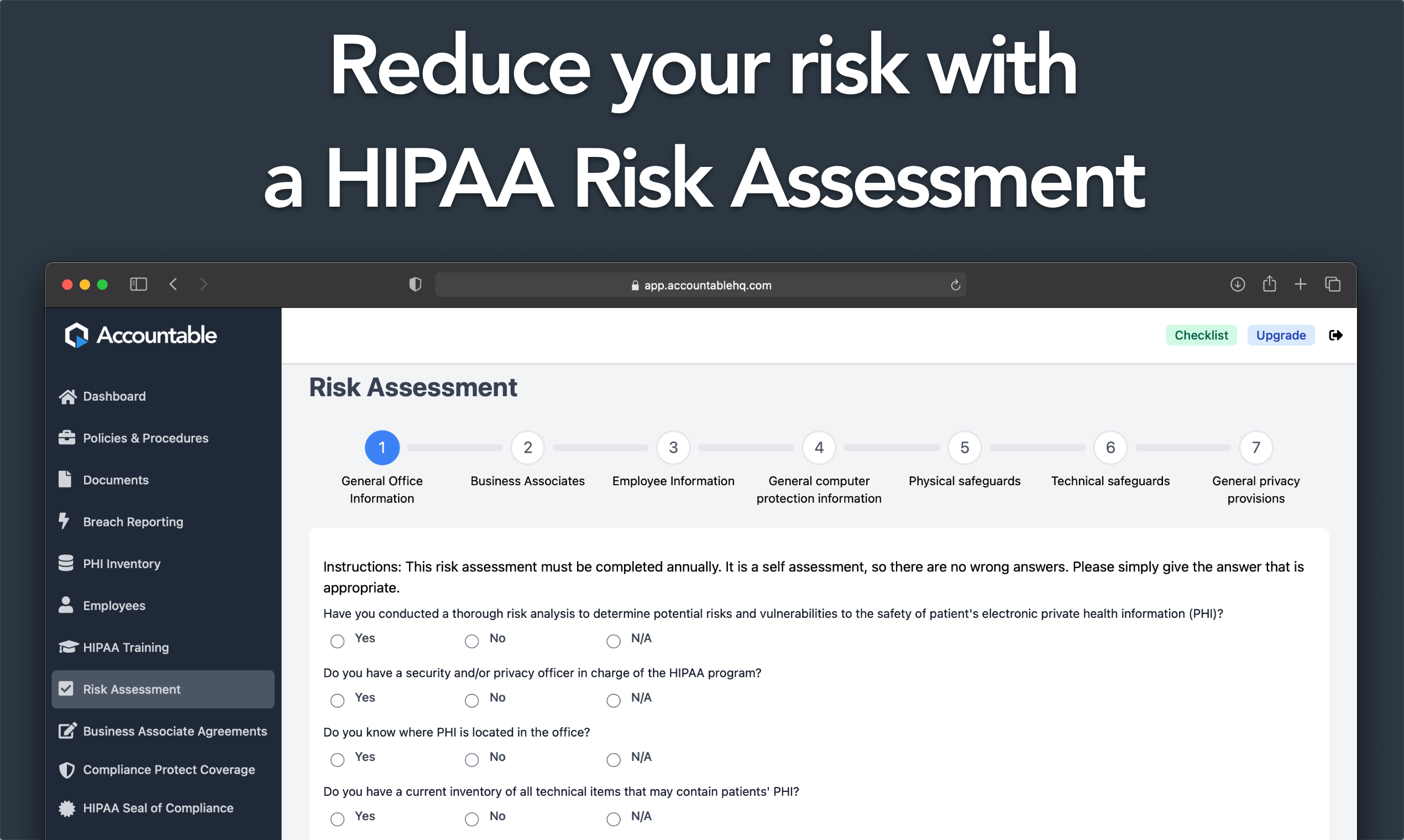Select N/A for thorough risk analysis question
Image resolution: width=1404 pixels, height=840 pixels.
[x=613, y=641]
